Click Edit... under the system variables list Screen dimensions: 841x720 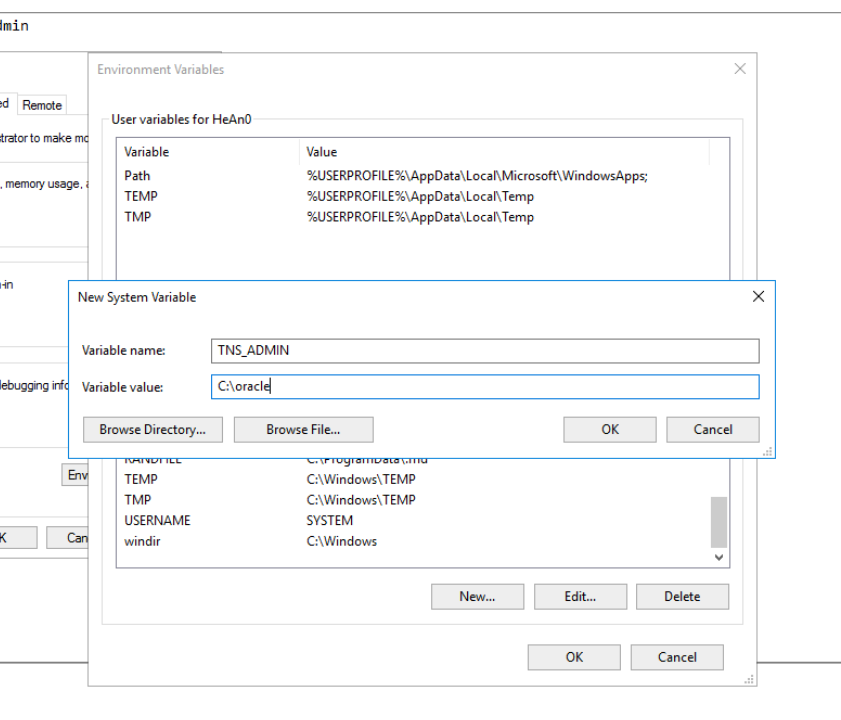(580, 597)
